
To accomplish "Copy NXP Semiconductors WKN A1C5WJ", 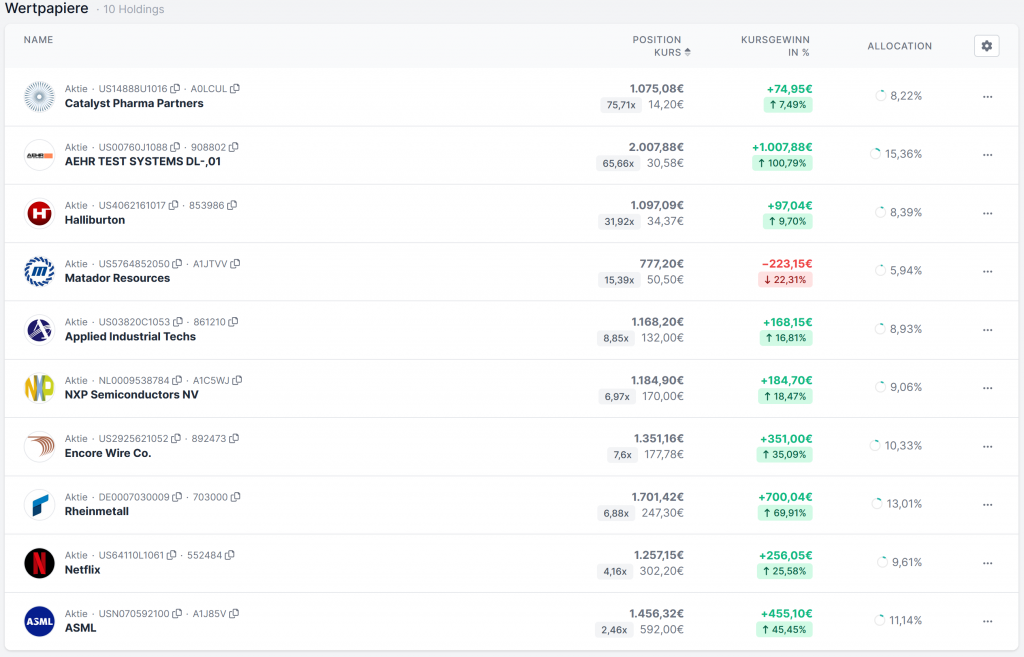I will (237, 380).
